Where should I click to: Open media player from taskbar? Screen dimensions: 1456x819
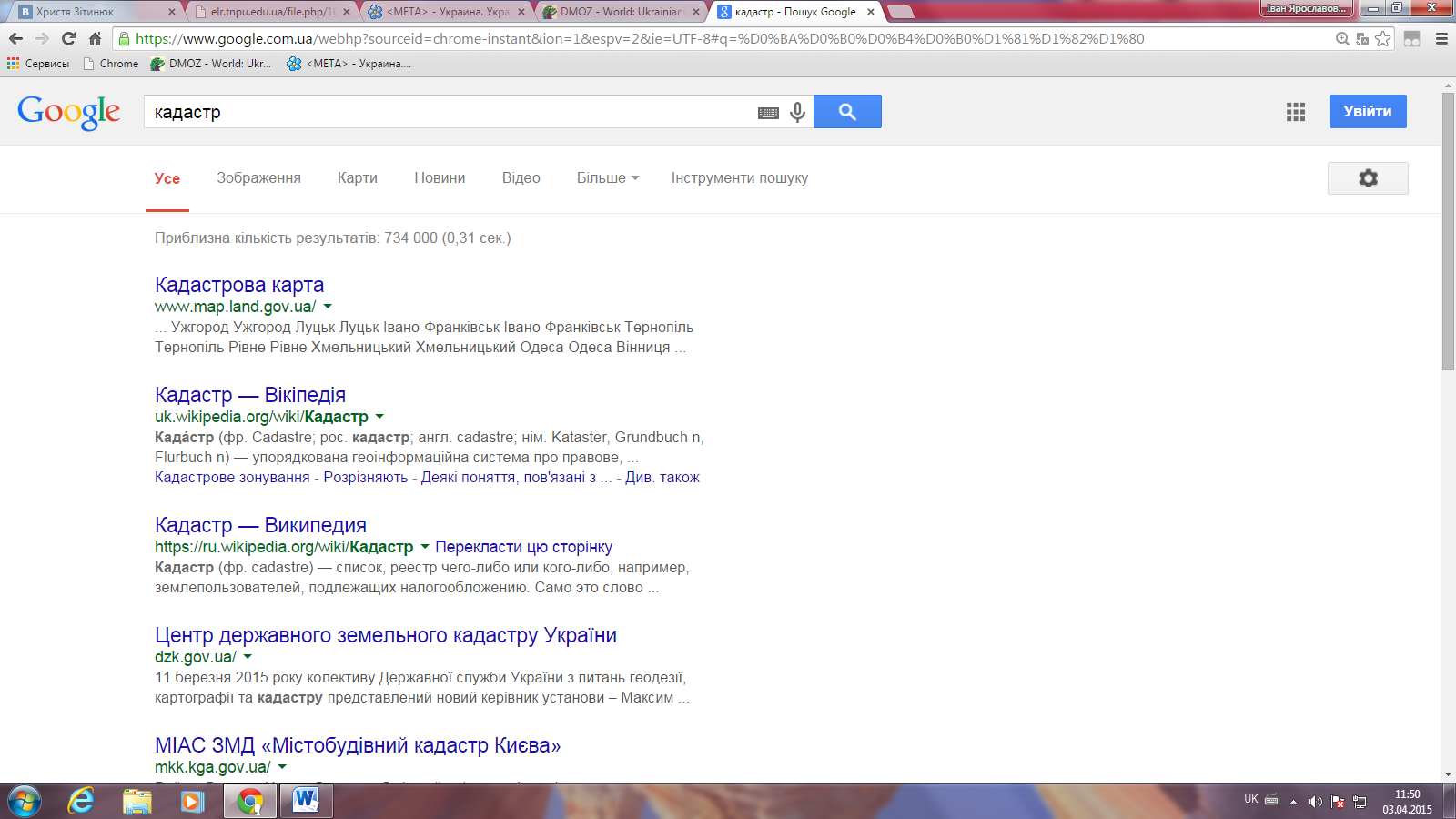192,802
